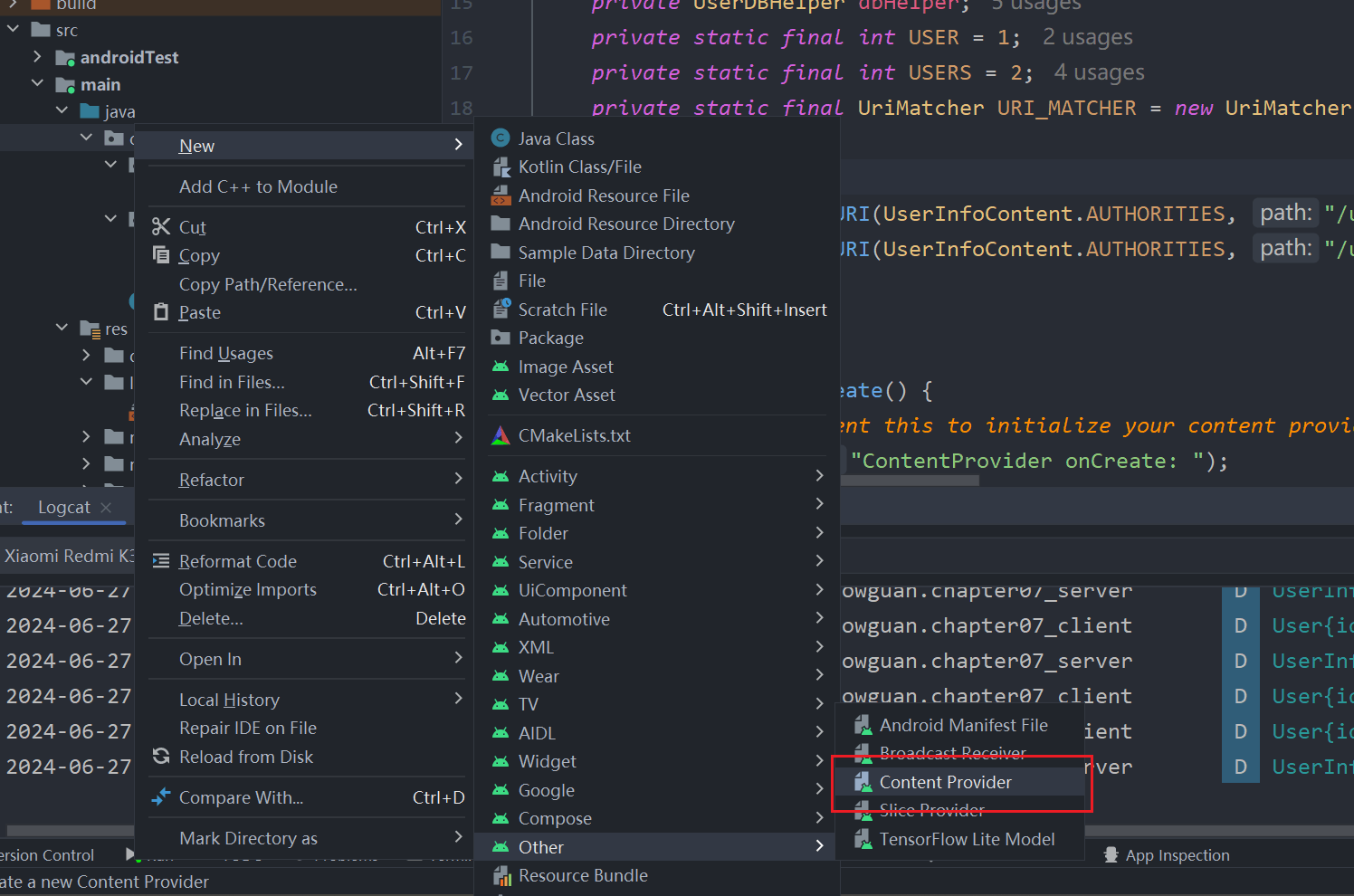The image size is (1354, 896).
Task: Collapse the java folder node
Action: click(x=62, y=110)
